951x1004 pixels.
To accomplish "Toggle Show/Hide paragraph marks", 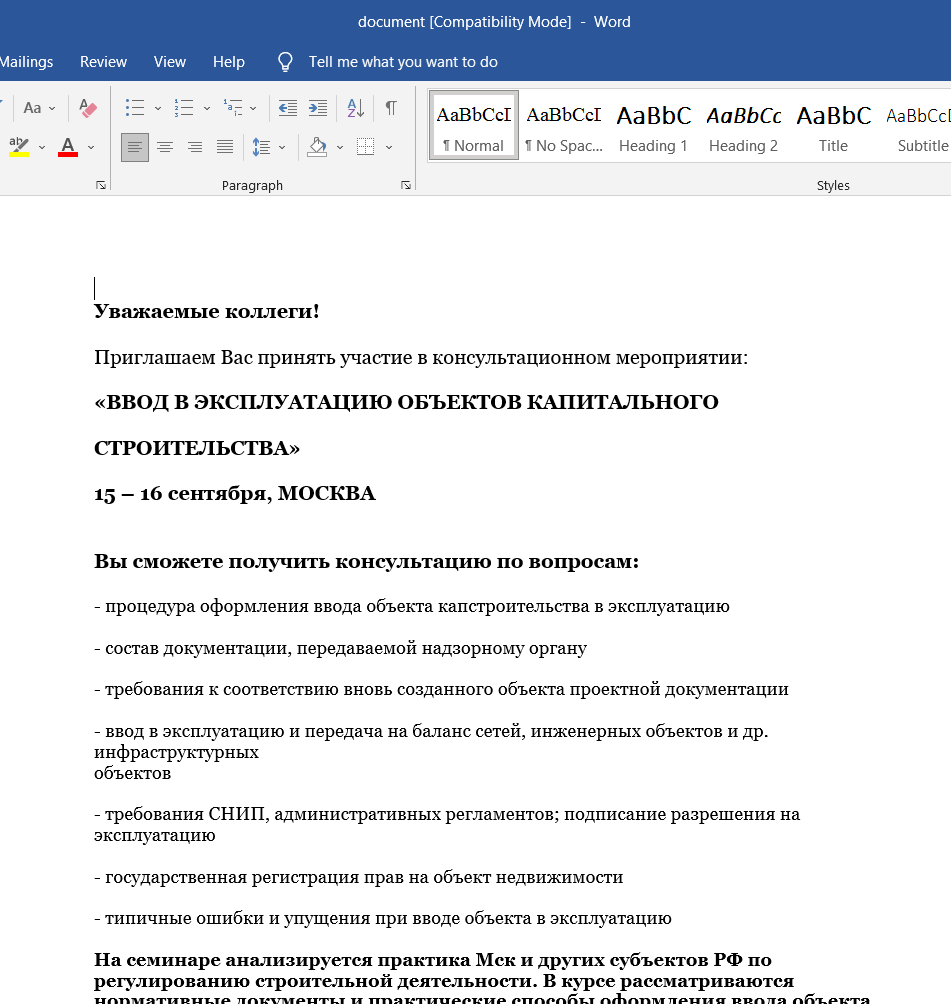I will tap(391, 108).
